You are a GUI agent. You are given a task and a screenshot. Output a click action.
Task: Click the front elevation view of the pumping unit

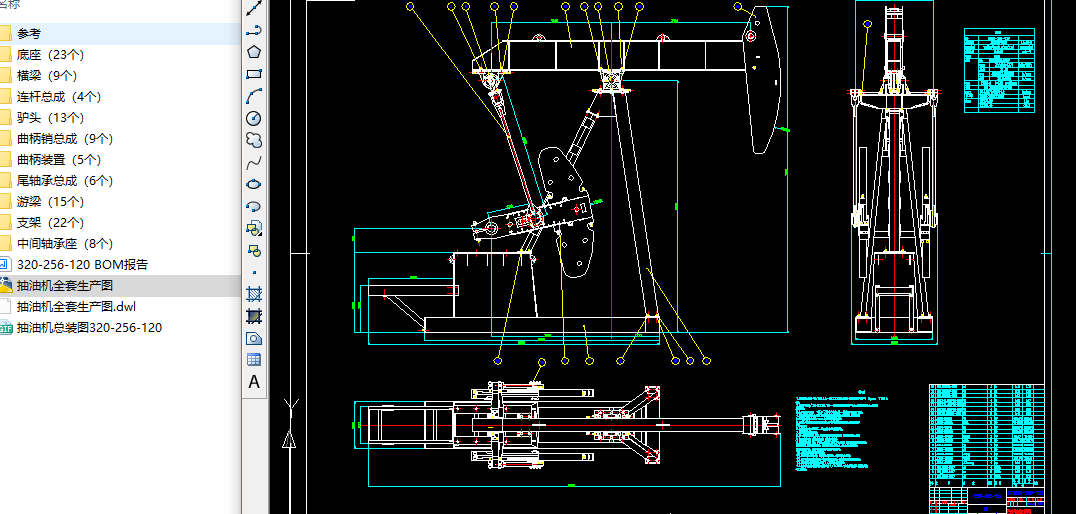pos(895,172)
